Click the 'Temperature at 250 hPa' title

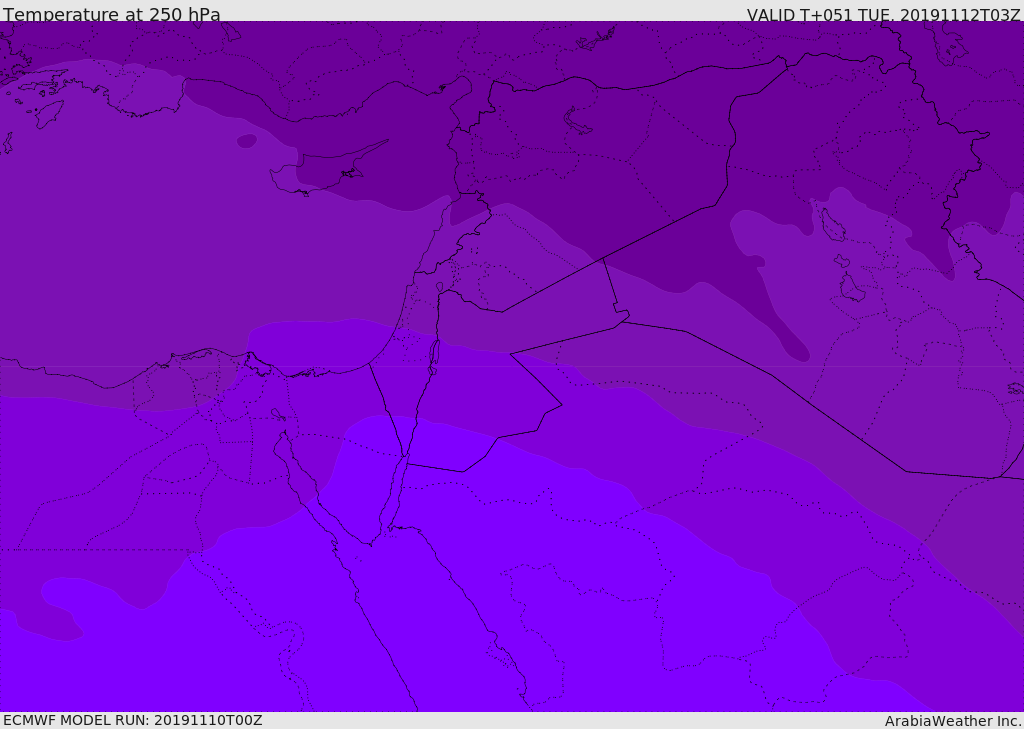[x=112, y=14]
